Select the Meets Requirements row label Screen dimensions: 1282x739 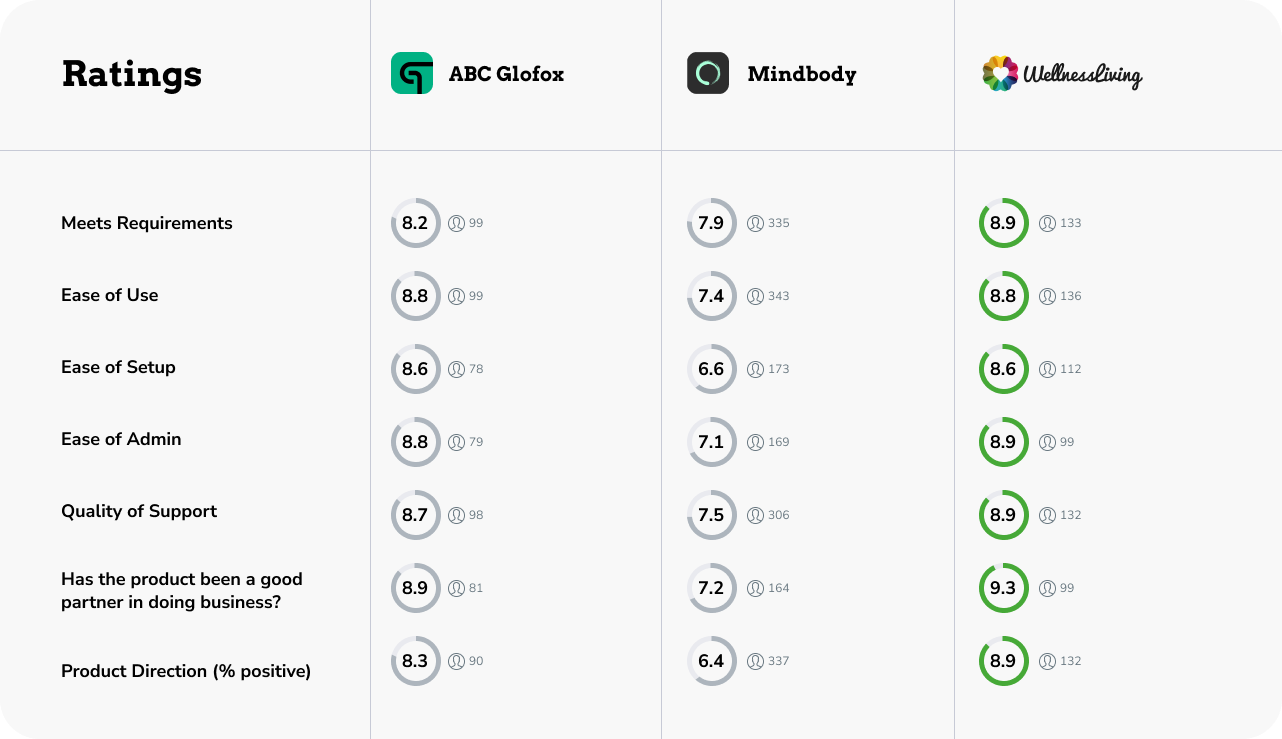coord(147,223)
